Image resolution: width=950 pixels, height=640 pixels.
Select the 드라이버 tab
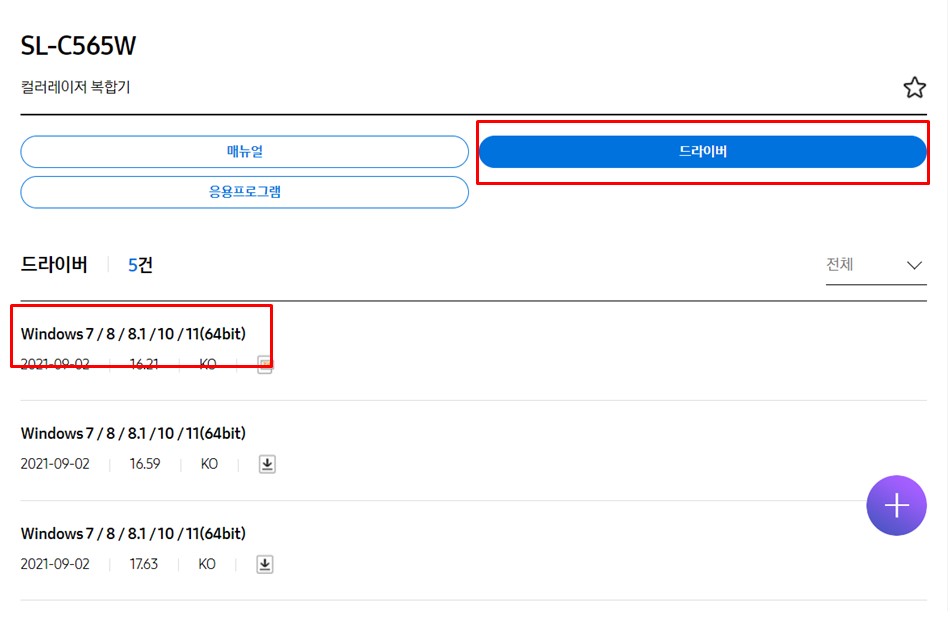coord(702,152)
